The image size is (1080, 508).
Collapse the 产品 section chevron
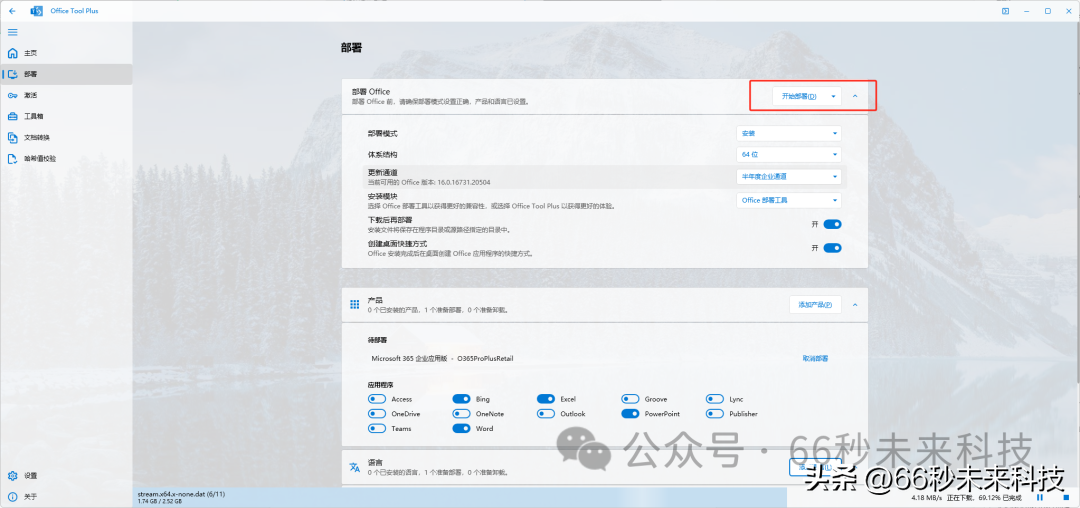click(855, 305)
